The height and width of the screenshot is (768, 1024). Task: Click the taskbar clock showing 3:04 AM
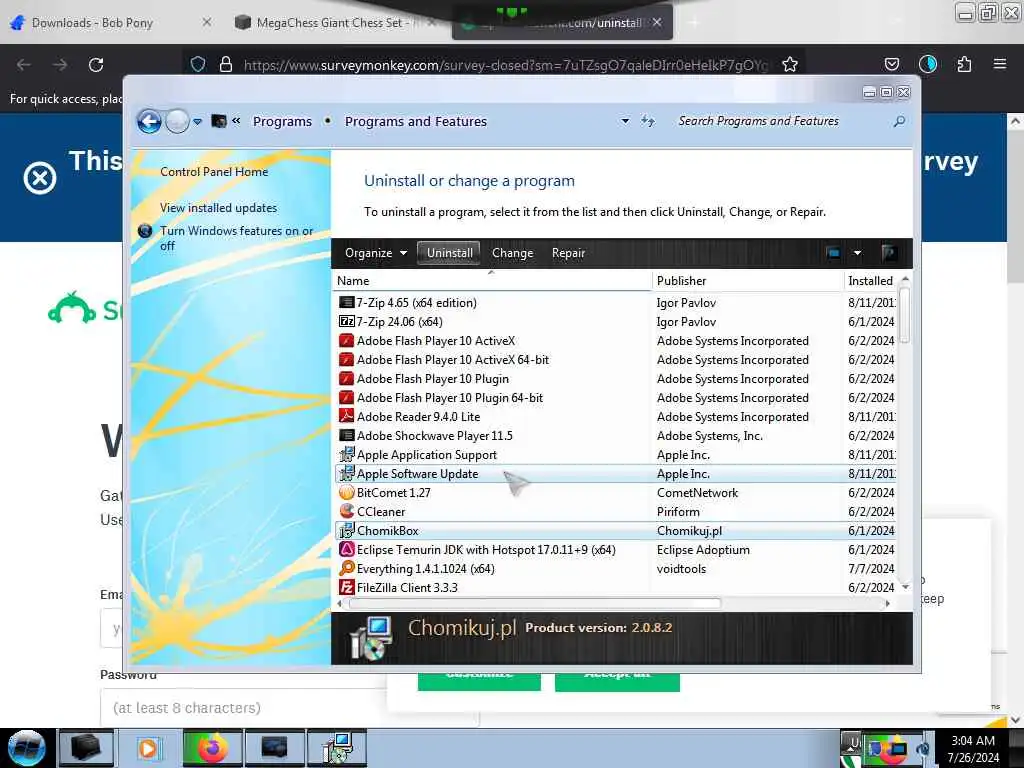pos(973,748)
